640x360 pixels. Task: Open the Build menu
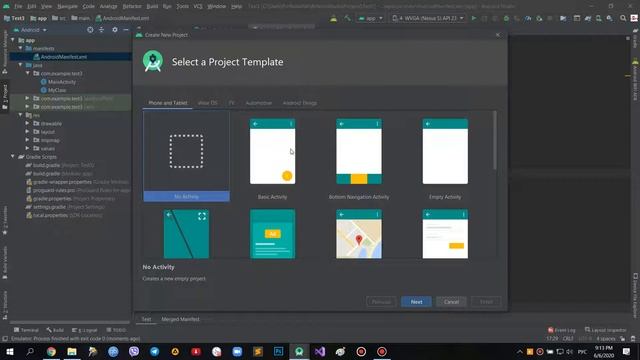click(x=152, y=6)
